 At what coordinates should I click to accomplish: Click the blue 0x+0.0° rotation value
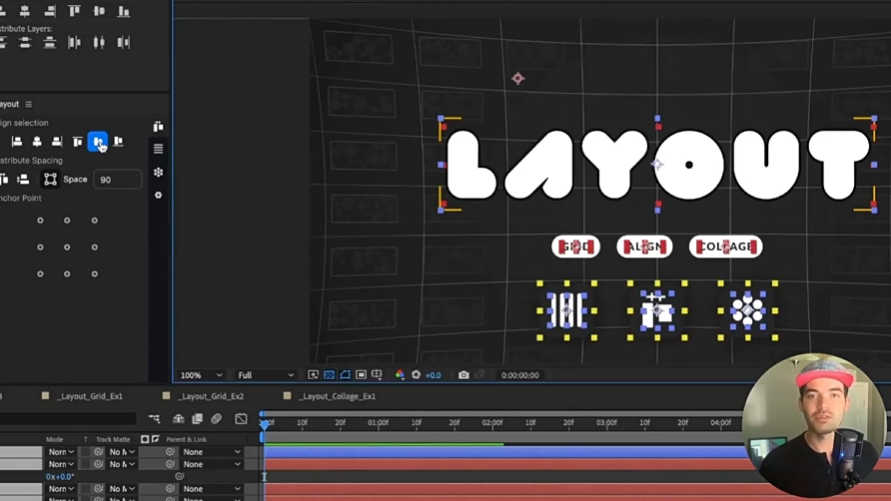click(x=60, y=477)
